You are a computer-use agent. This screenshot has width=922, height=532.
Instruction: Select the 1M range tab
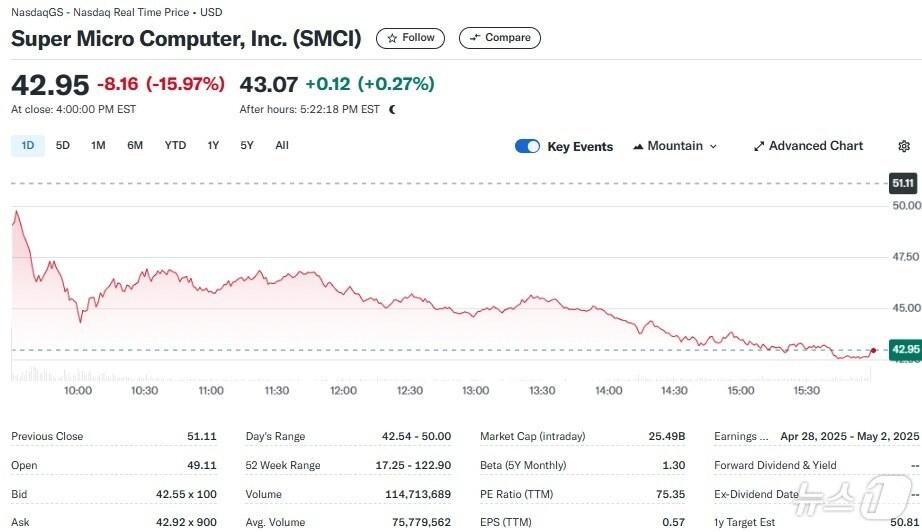(x=98, y=145)
